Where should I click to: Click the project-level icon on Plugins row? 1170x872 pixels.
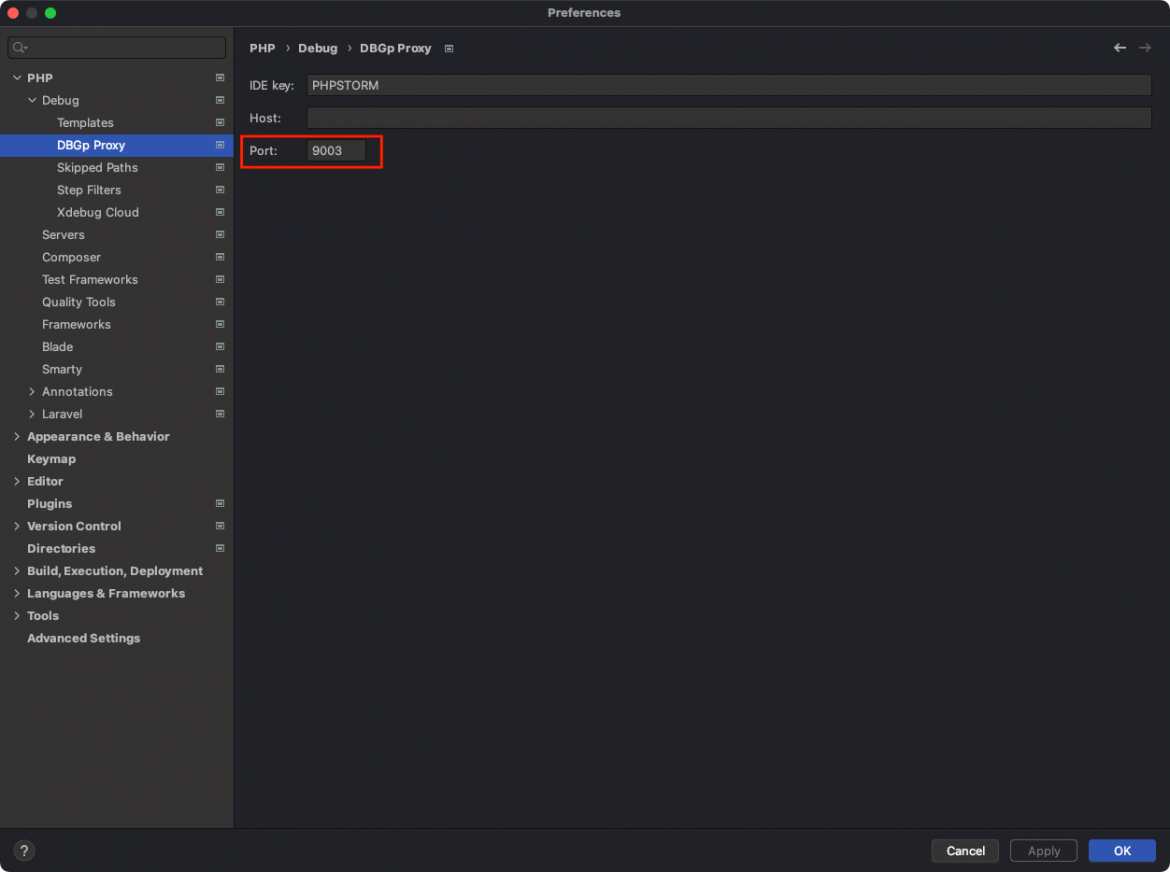[x=220, y=504]
